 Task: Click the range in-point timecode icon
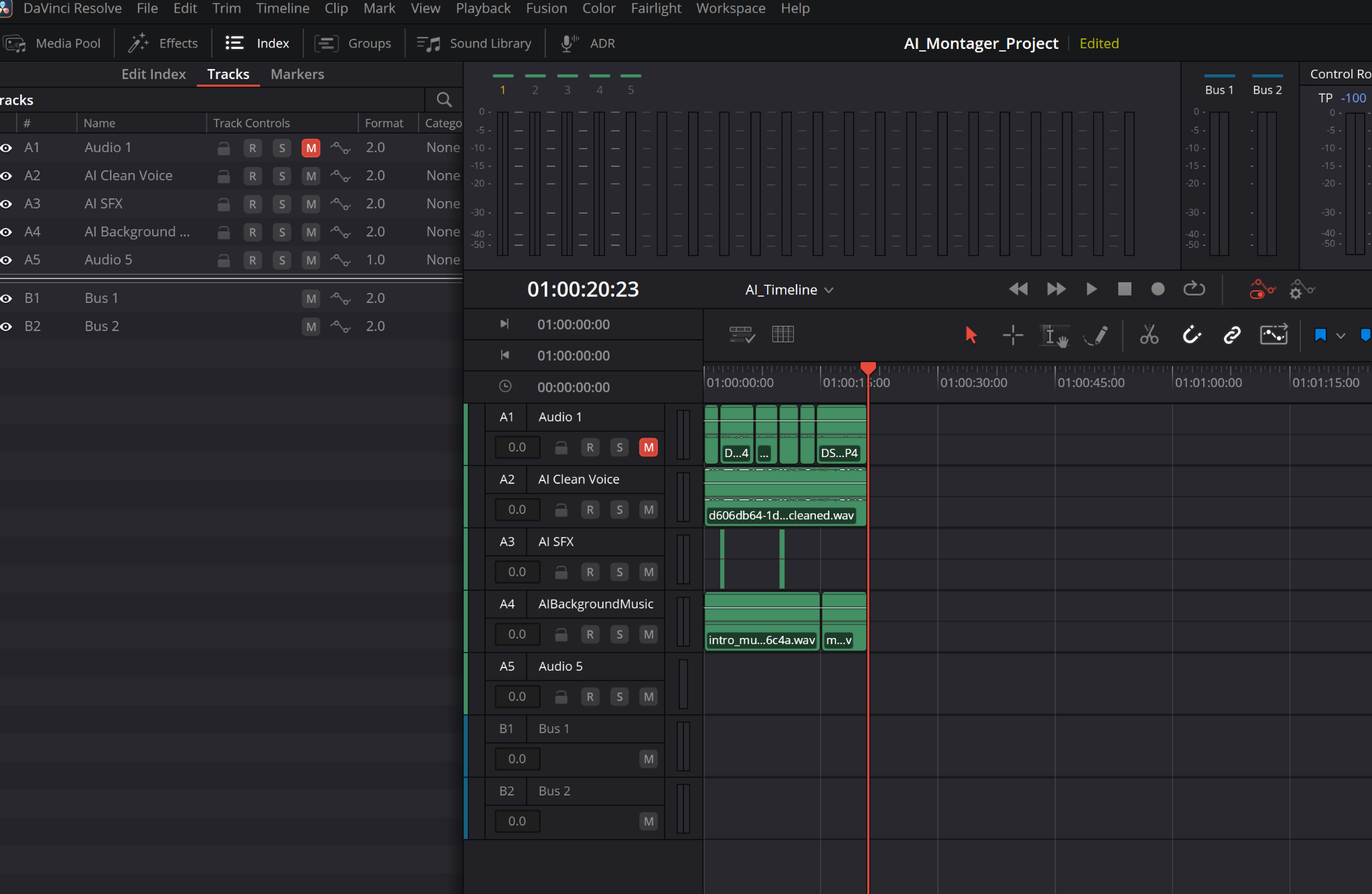click(504, 324)
